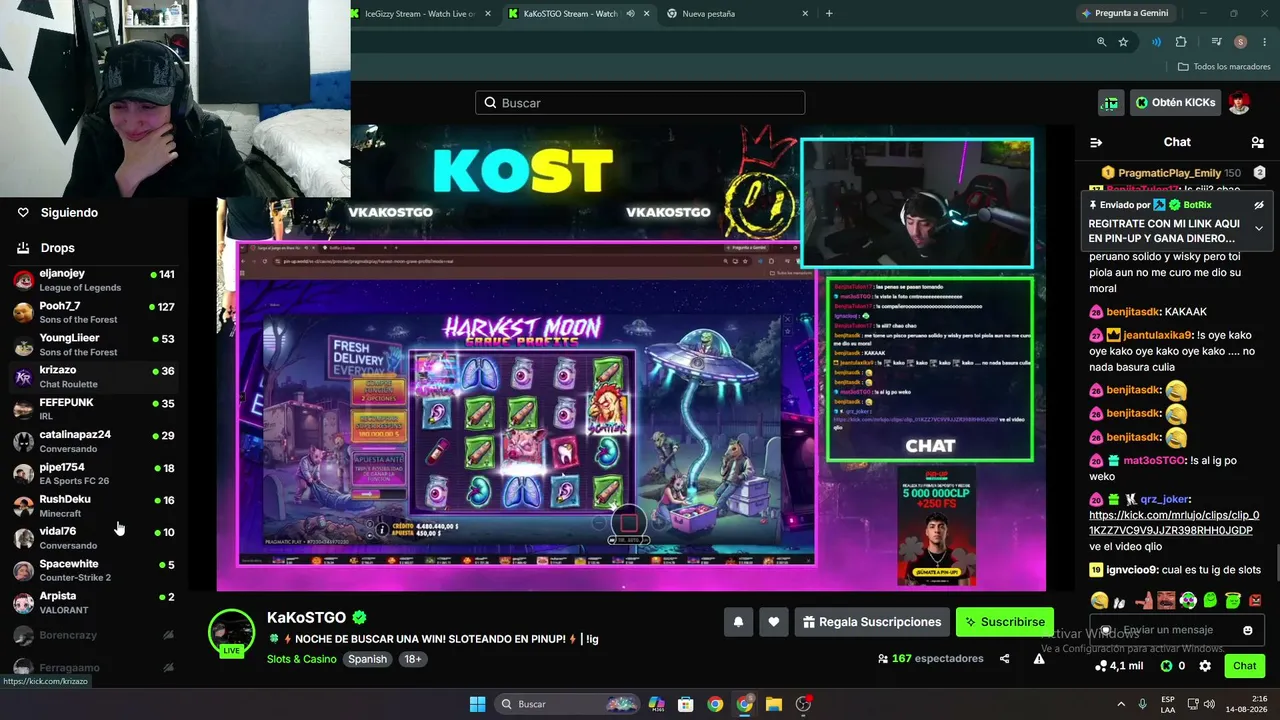Click the 18+ tag

click(412, 660)
